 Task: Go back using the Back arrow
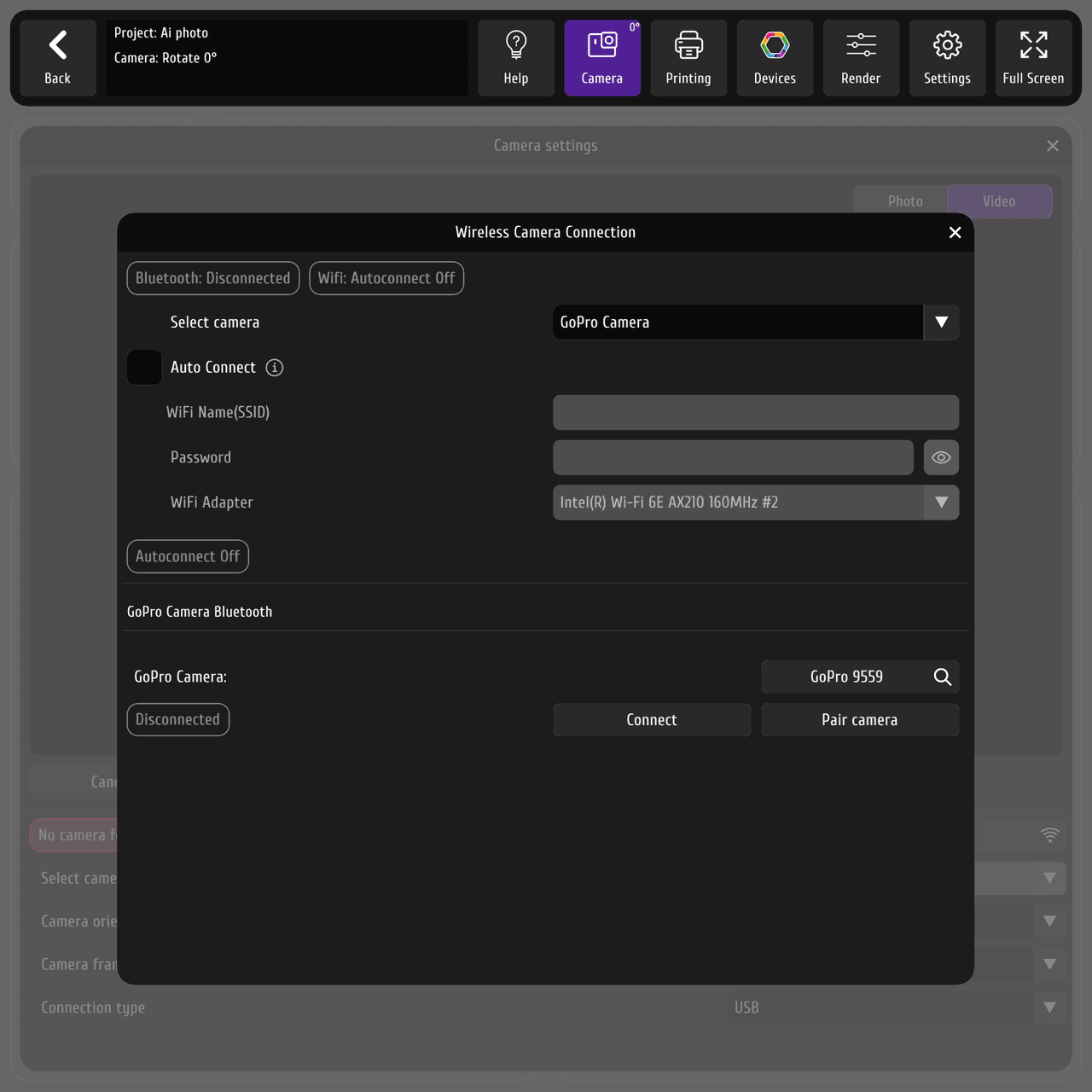point(57,58)
